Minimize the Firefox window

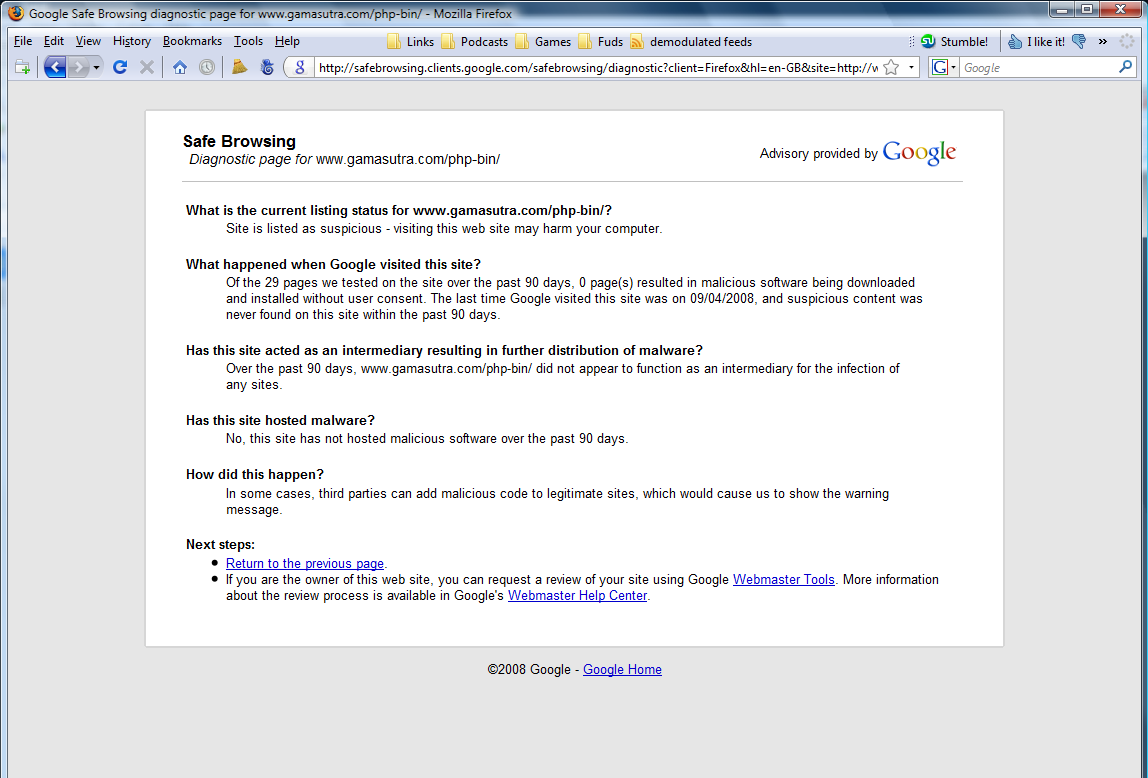[1062, 10]
